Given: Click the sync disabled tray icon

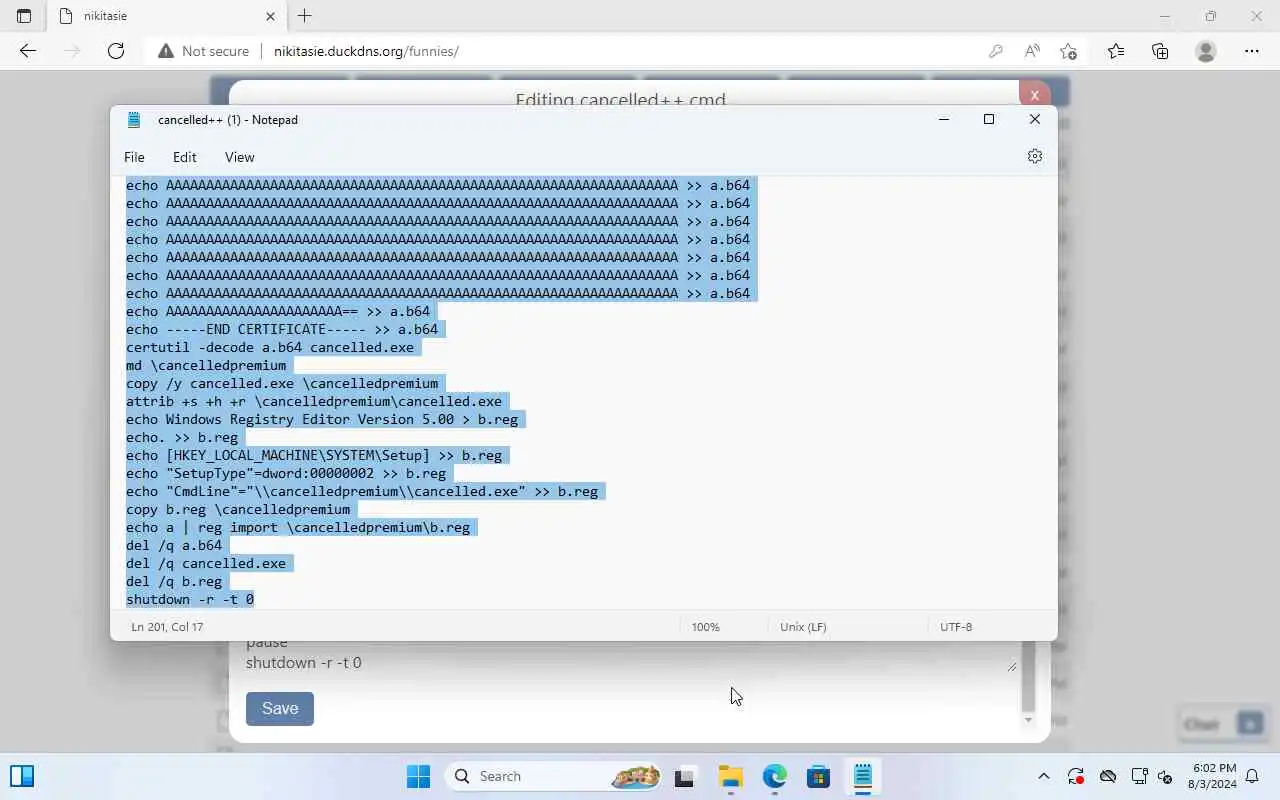Looking at the screenshot, I should click(x=1108, y=776).
